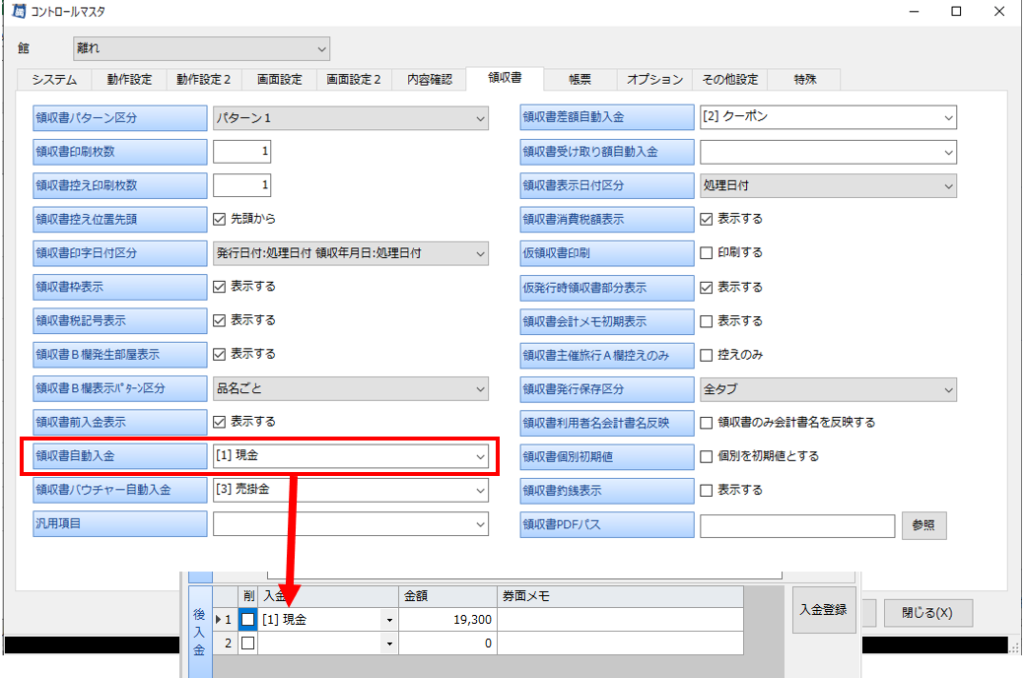The width and height of the screenshot is (1024, 678).
Task: Expand the 領収書パターン区分 dropdown
Action: tap(350, 118)
